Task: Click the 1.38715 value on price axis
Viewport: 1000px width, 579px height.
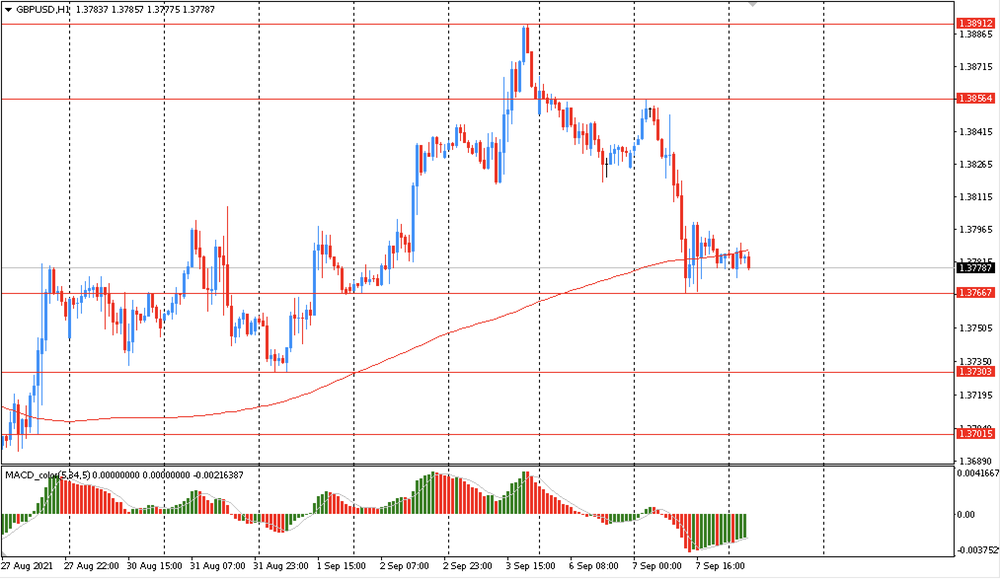Action: [x=976, y=66]
